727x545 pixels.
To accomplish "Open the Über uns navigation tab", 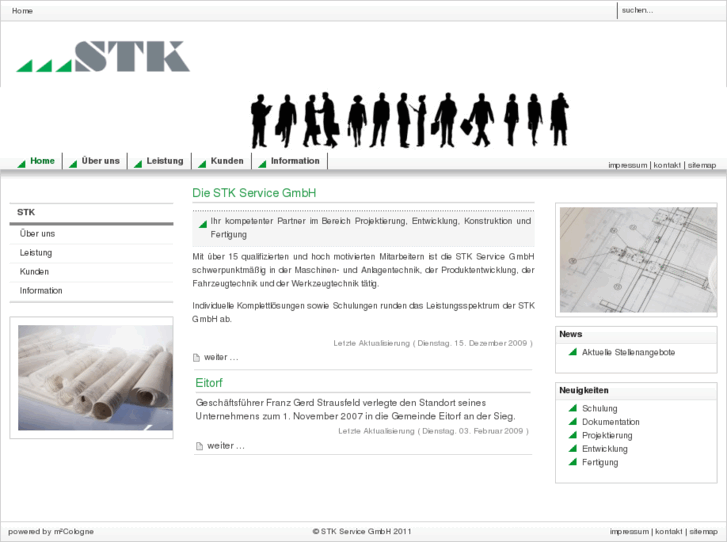I will pyautogui.click(x=101, y=161).
